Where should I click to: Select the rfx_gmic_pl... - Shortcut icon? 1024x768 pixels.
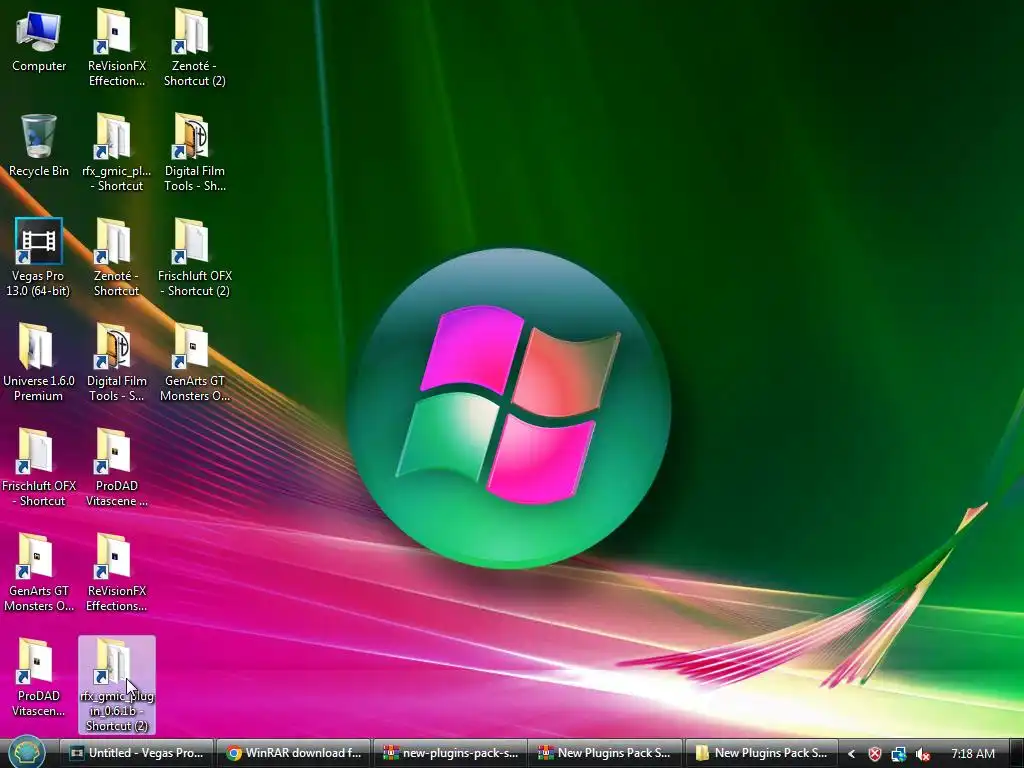[x=116, y=152]
